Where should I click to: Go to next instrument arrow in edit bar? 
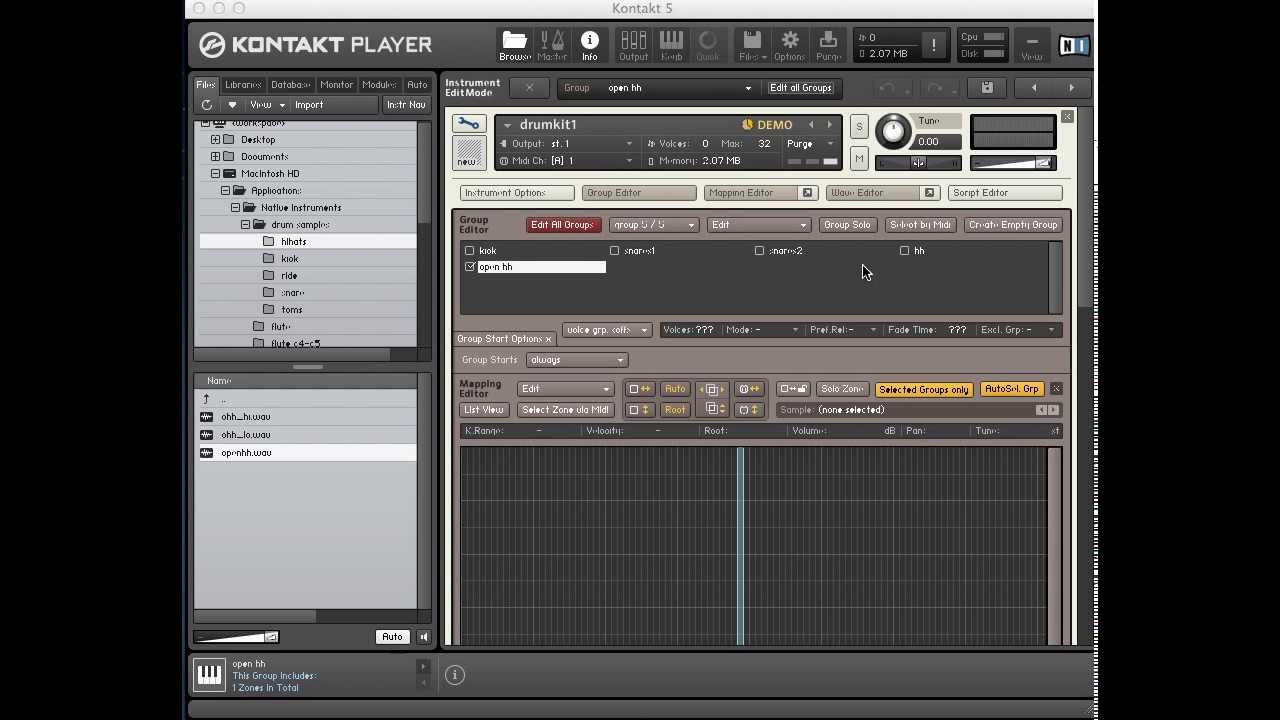click(x=1071, y=88)
